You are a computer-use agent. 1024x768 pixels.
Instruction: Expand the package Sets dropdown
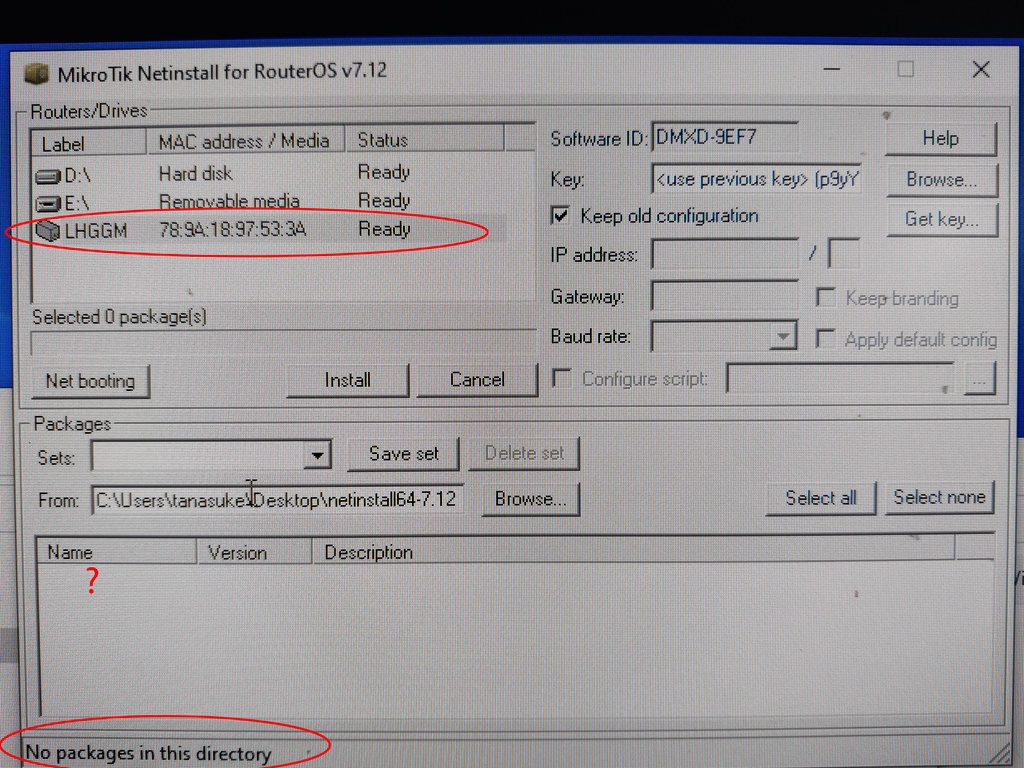tap(317, 455)
